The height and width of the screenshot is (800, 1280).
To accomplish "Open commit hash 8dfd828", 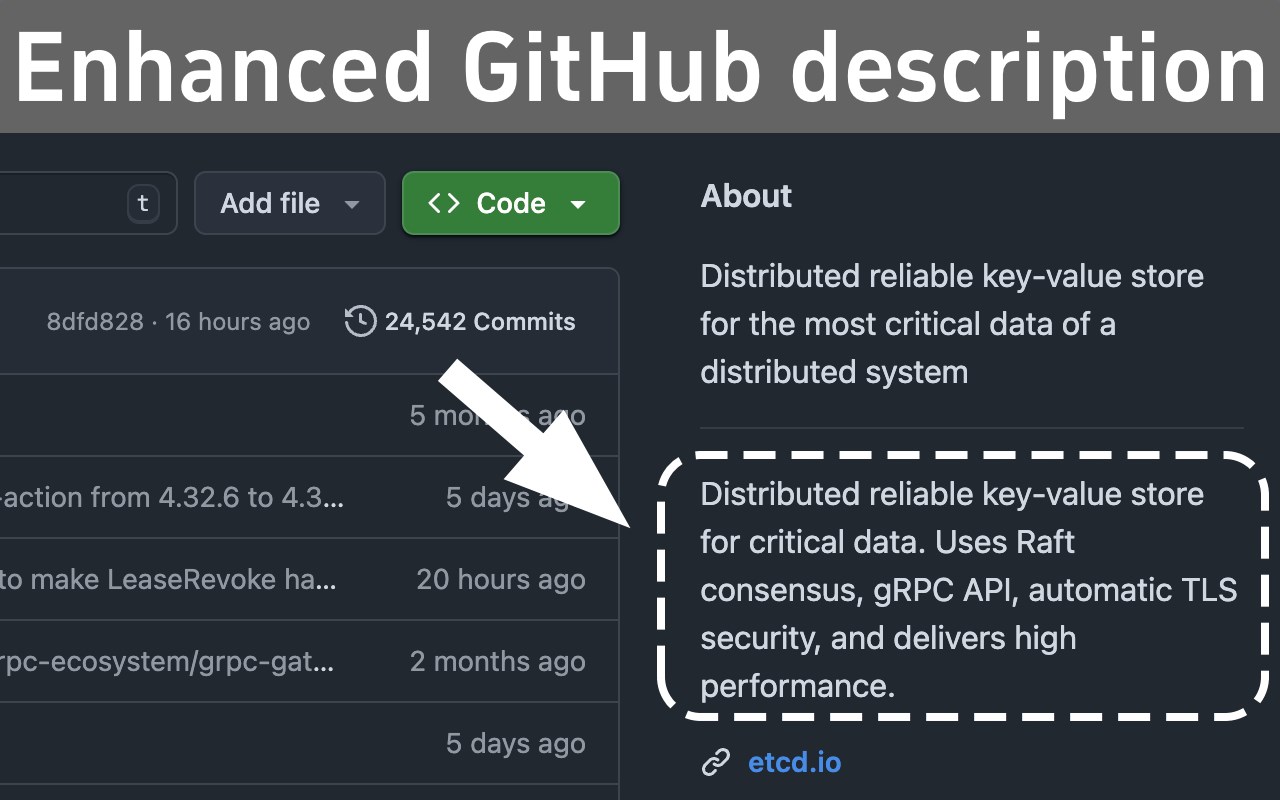I will 95,322.
